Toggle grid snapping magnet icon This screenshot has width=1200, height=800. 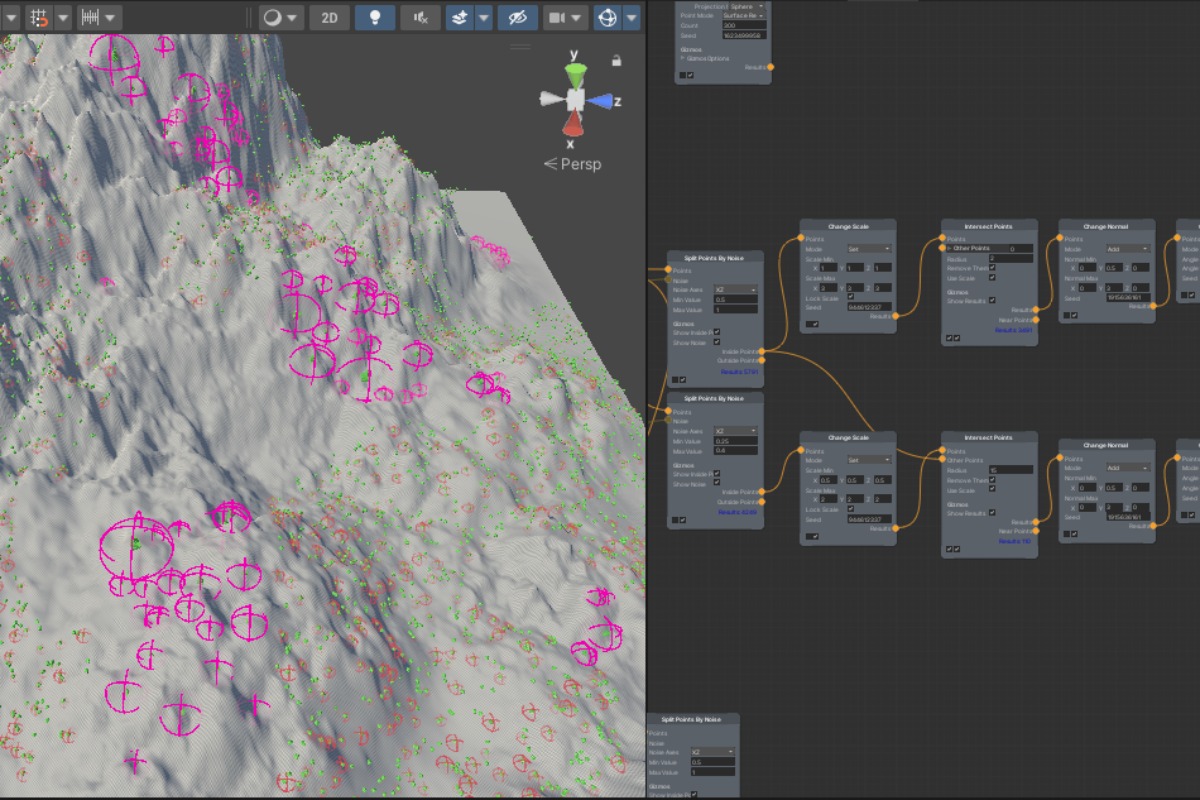pos(39,18)
